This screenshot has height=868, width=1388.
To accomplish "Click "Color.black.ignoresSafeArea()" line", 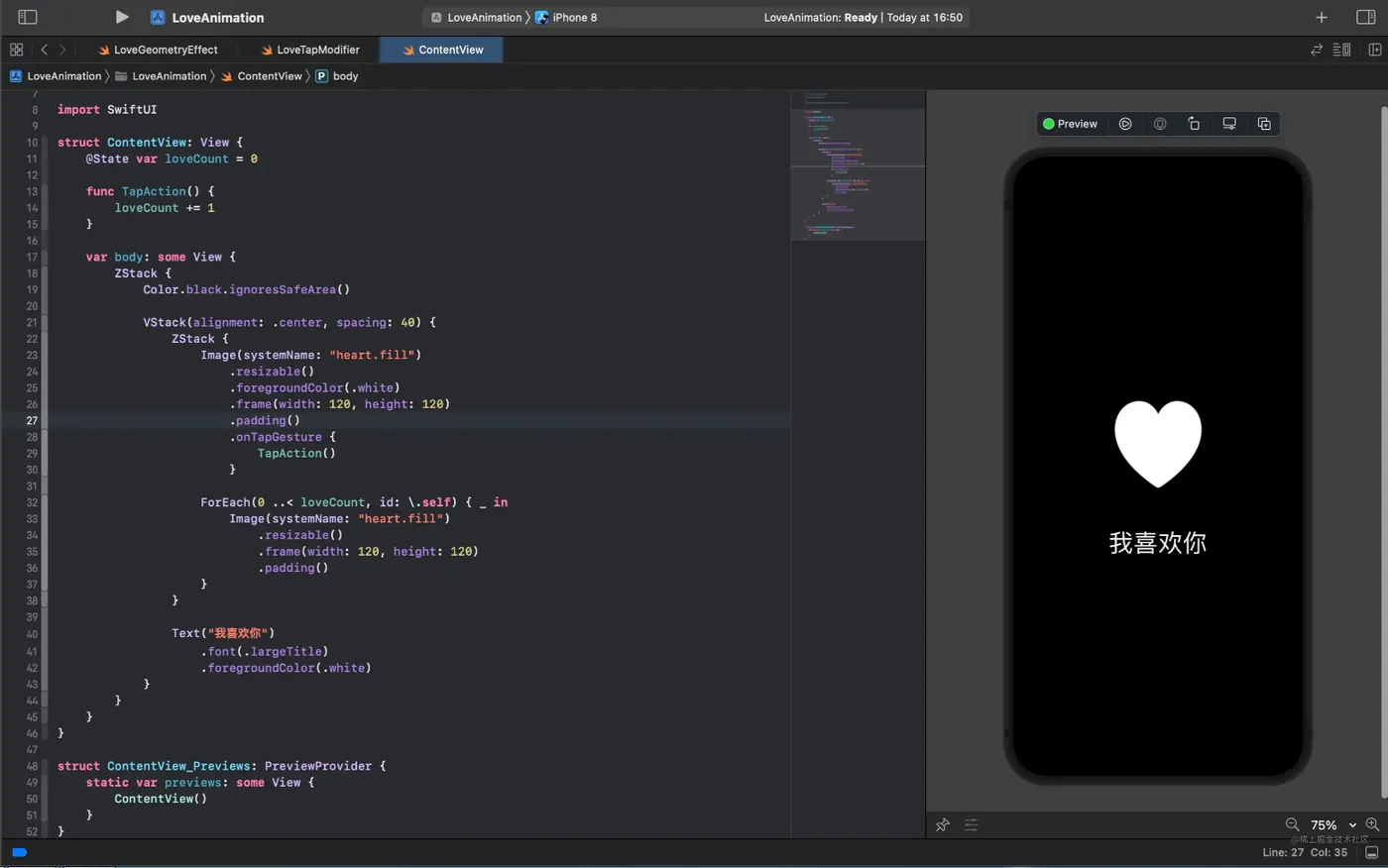I will tap(246, 289).
